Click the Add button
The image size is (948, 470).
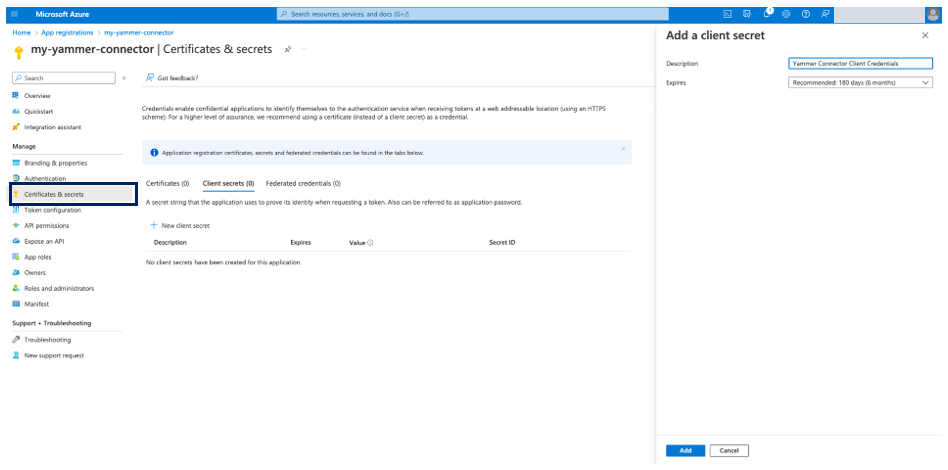pyautogui.click(x=686, y=451)
